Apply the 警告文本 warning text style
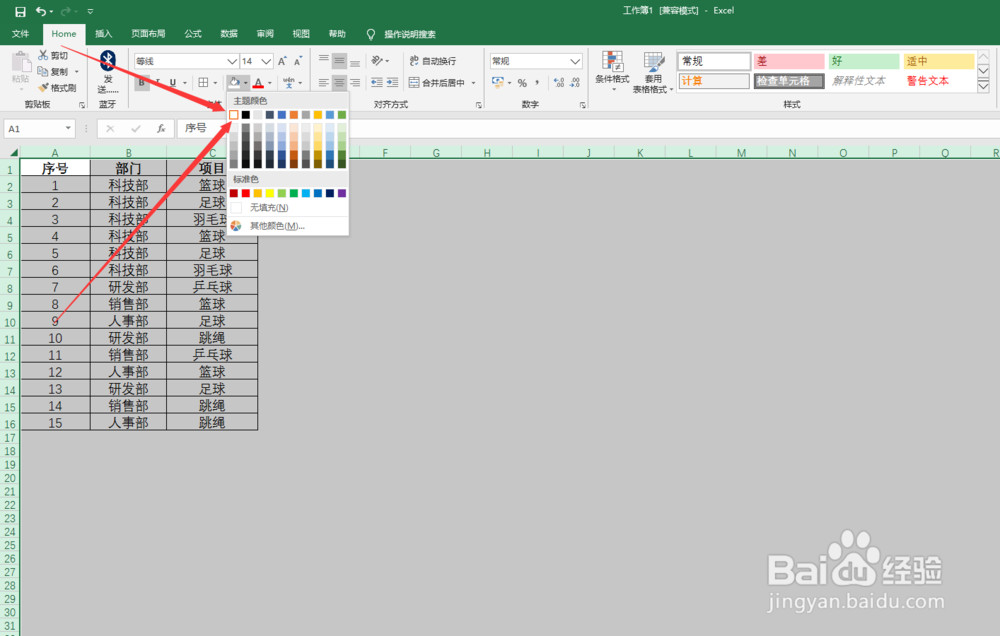 click(939, 81)
